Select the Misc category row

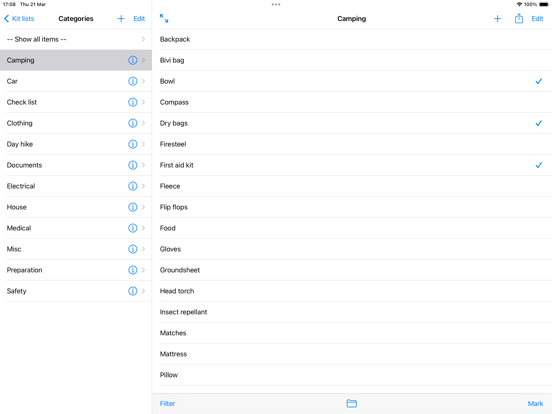pyautogui.click(x=76, y=249)
